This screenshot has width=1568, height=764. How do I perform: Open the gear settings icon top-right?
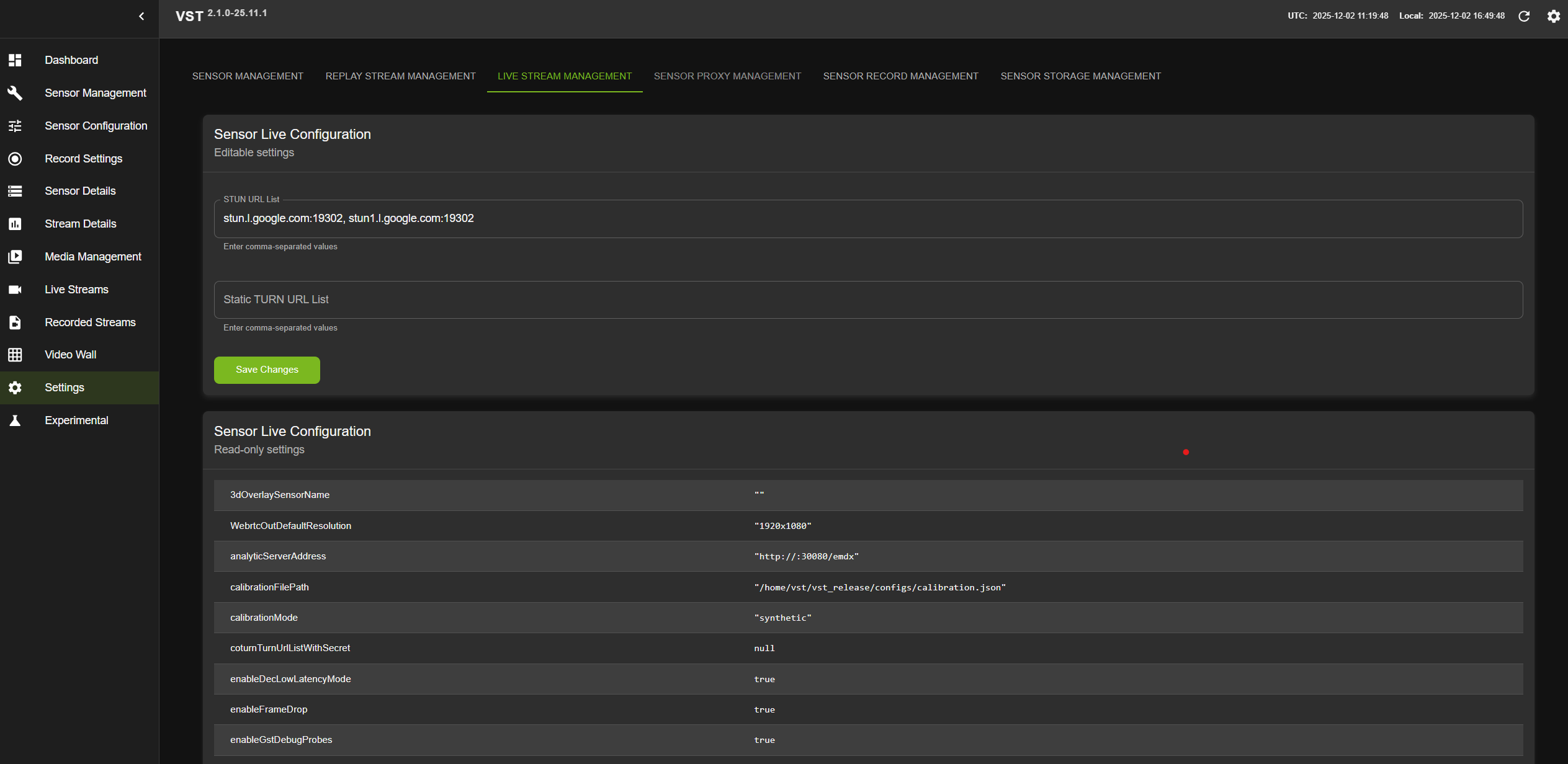click(x=1553, y=16)
